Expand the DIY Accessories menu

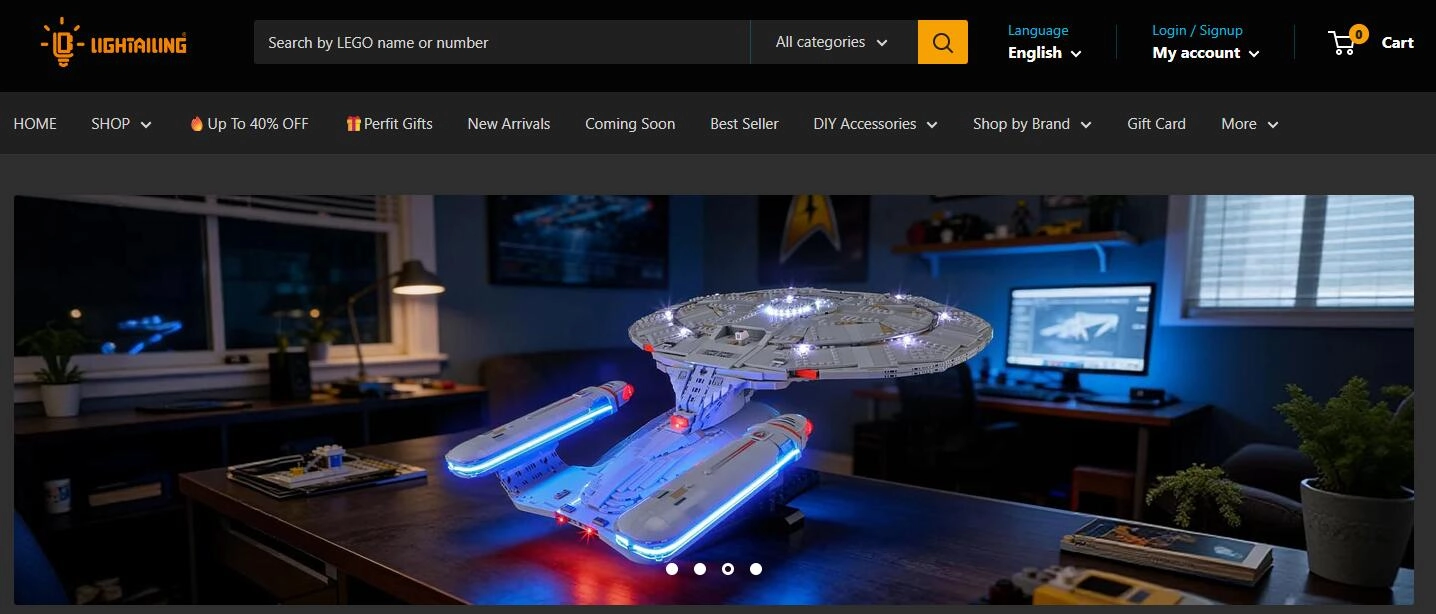tap(875, 124)
